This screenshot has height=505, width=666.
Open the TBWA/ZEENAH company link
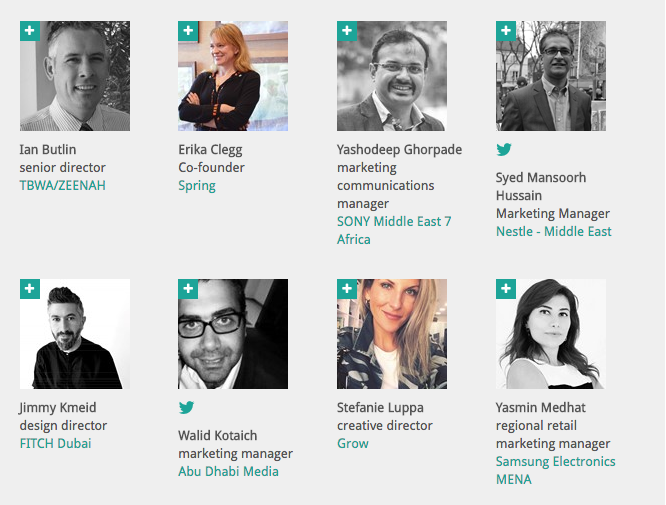tap(62, 186)
